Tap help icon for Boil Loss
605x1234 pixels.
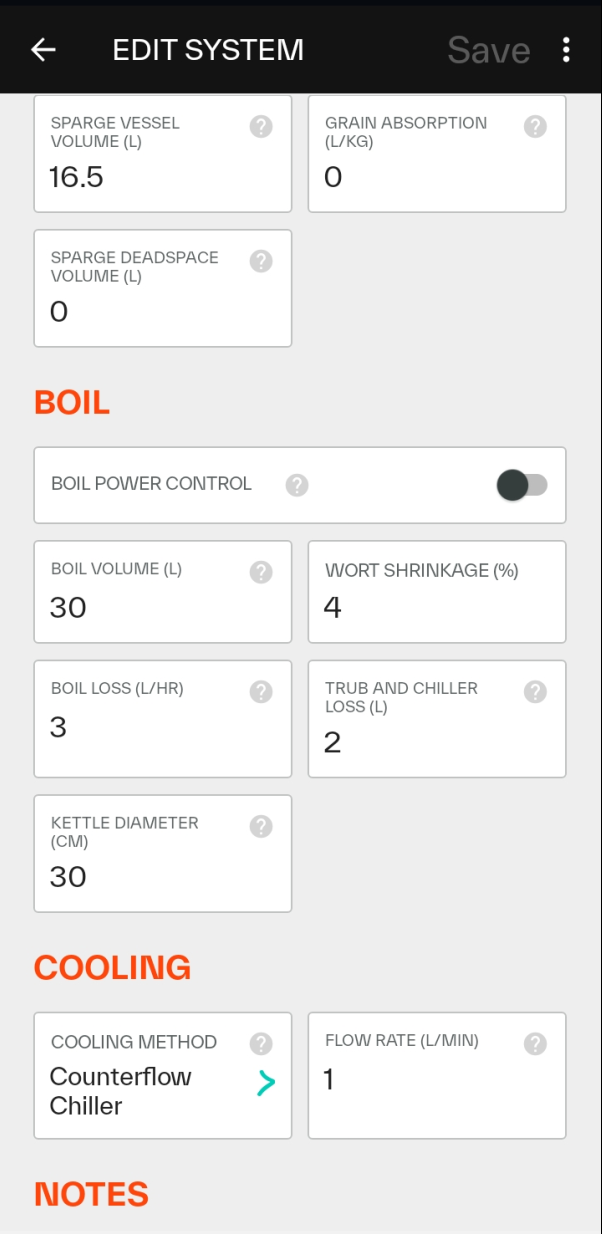coord(261,691)
